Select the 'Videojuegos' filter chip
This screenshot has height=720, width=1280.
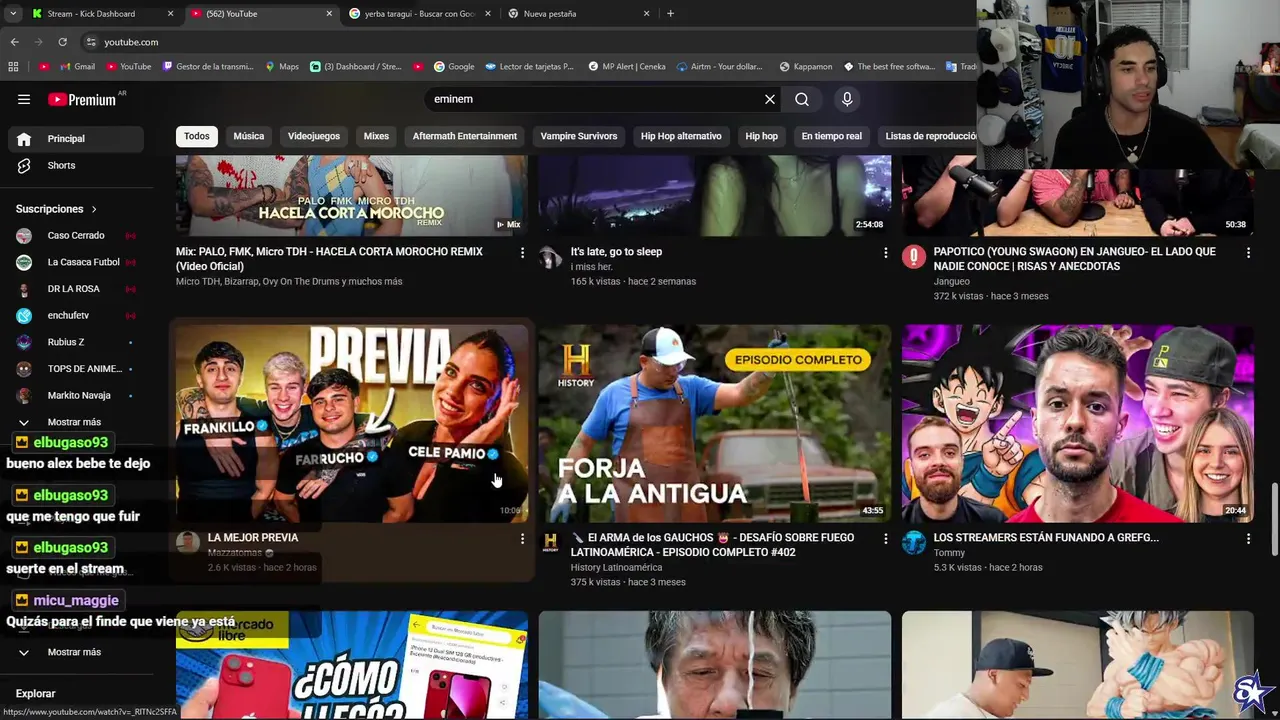(x=314, y=136)
